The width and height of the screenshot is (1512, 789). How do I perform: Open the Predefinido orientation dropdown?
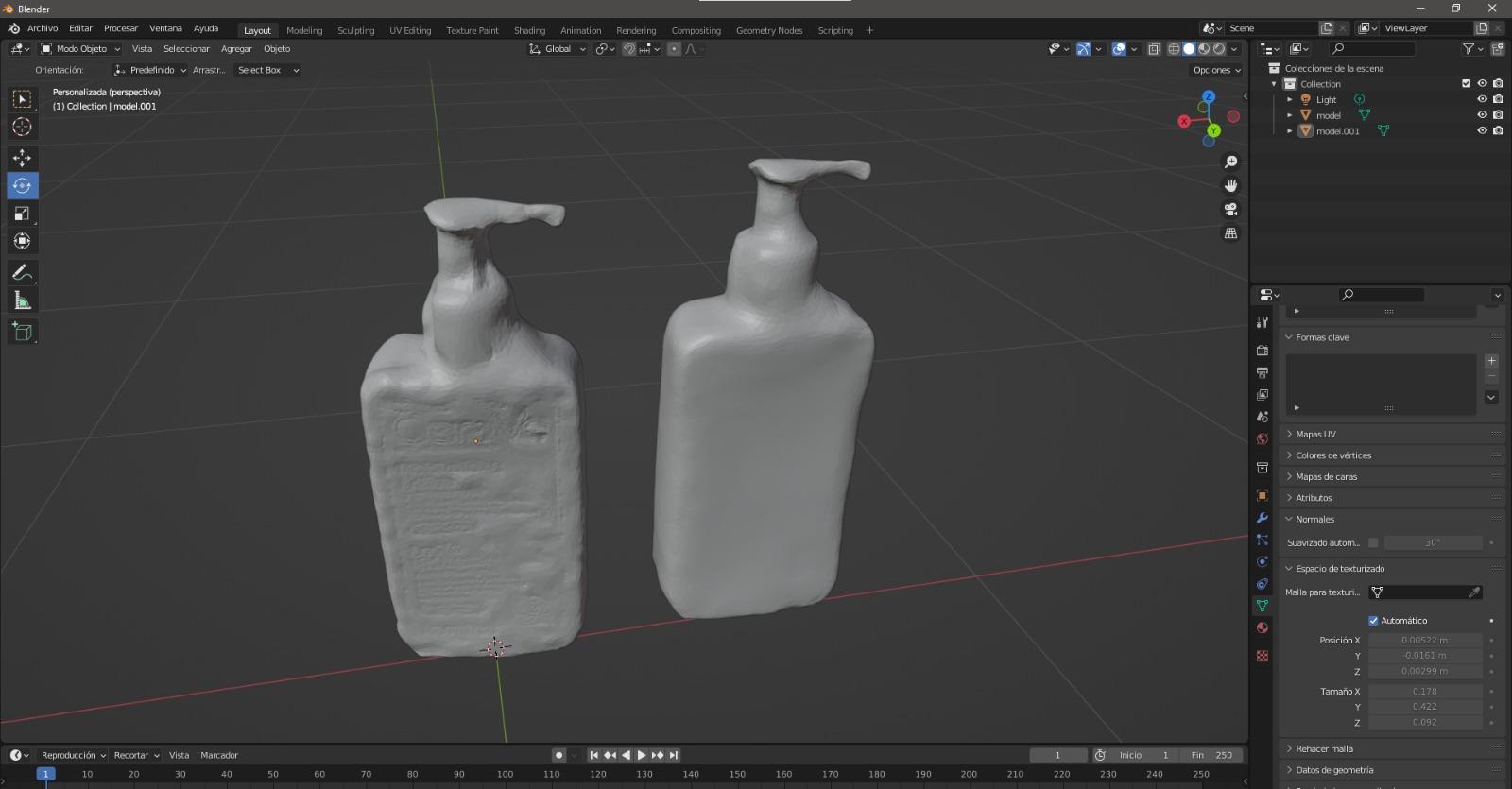pos(149,70)
